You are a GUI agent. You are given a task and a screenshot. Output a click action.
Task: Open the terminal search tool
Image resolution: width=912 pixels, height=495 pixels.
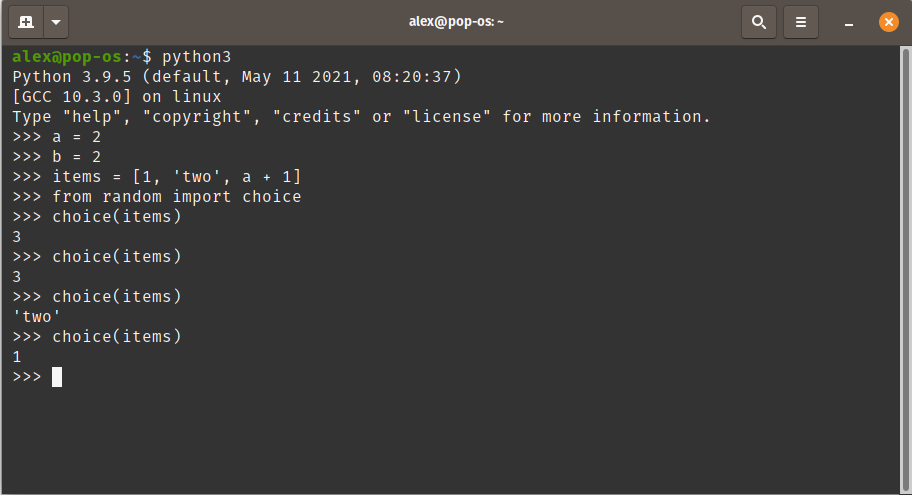pyautogui.click(x=758, y=22)
